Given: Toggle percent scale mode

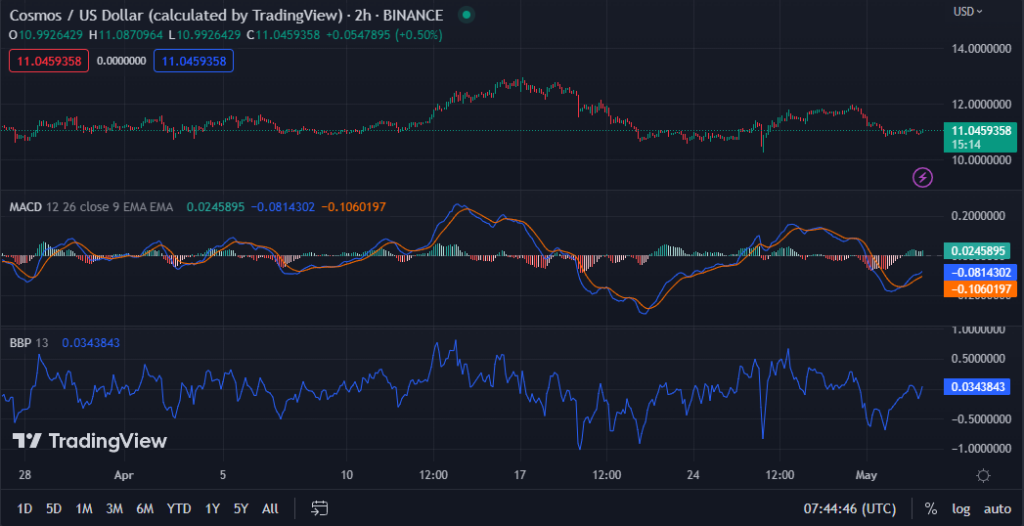Looking at the screenshot, I should (931, 508).
